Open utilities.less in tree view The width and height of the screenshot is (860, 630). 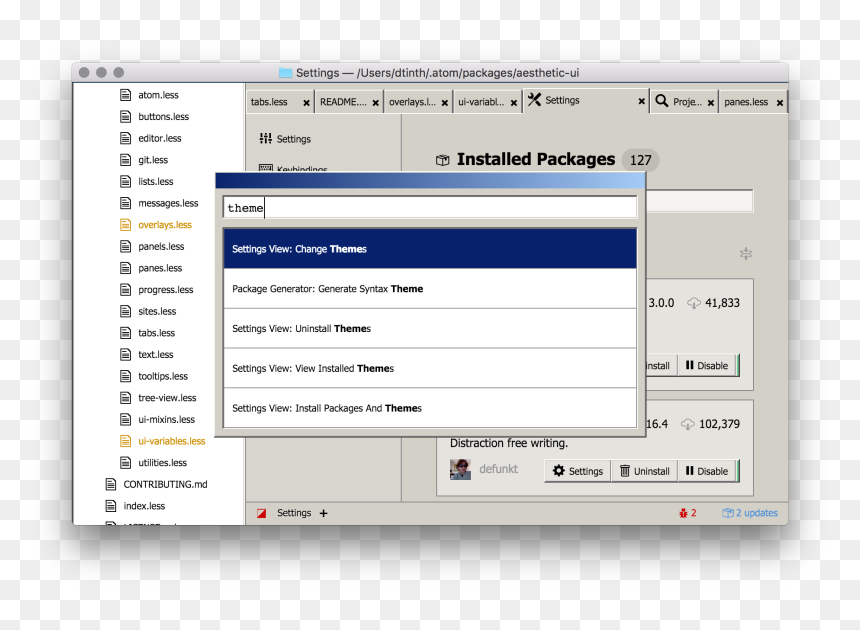(x=162, y=463)
